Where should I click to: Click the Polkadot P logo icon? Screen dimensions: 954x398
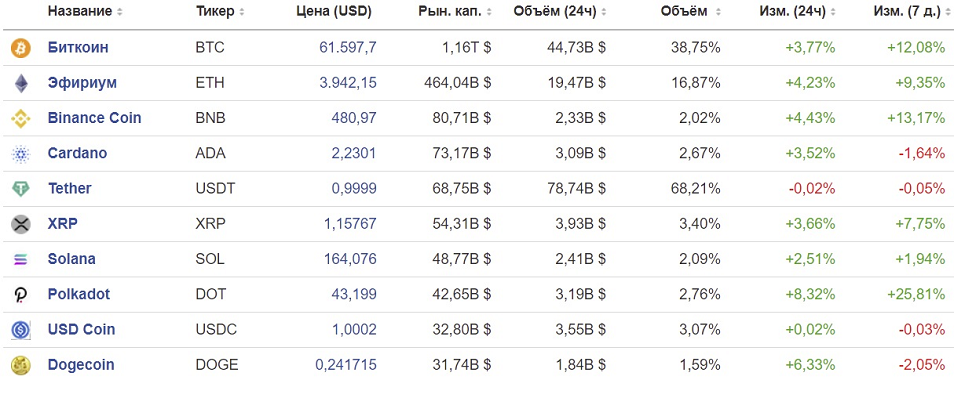click(x=21, y=295)
